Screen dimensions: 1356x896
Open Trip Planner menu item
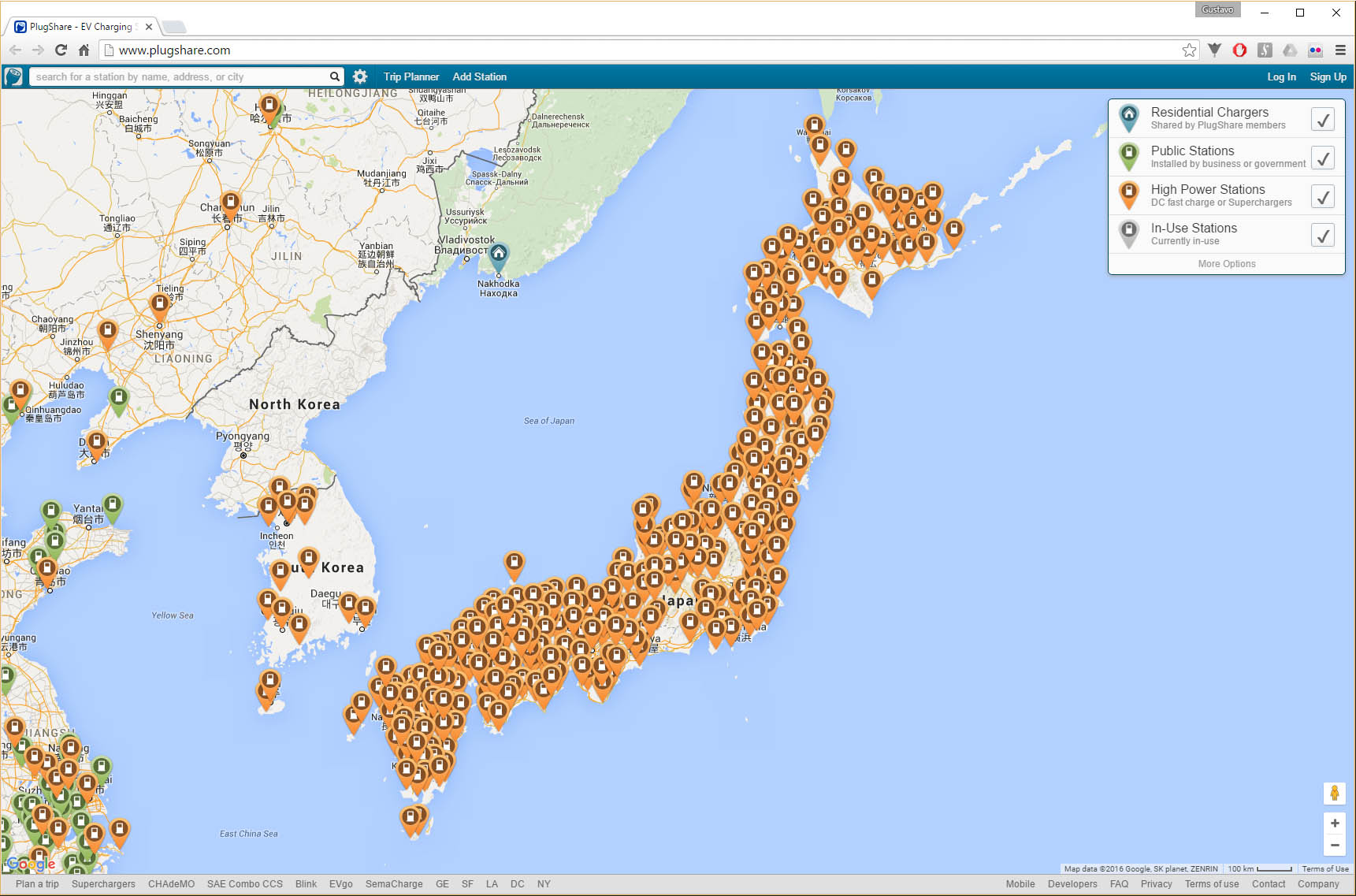click(x=411, y=76)
